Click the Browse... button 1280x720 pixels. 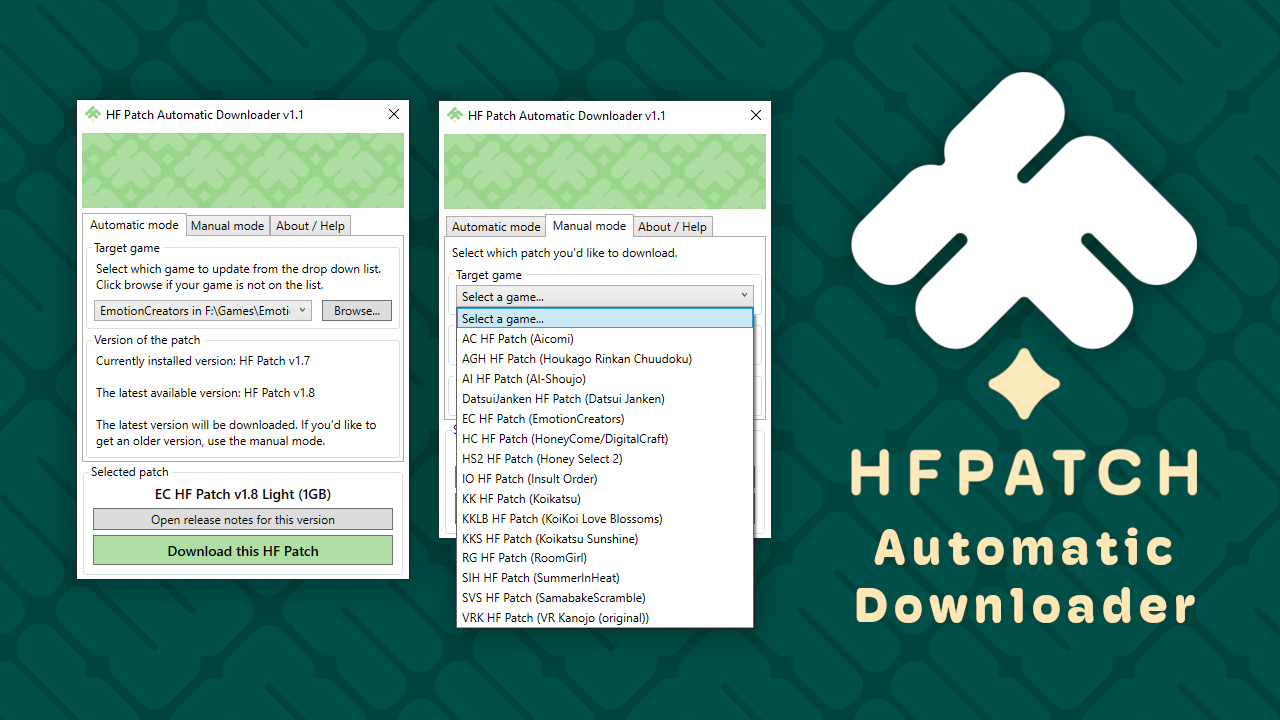[x=357, y=311]
